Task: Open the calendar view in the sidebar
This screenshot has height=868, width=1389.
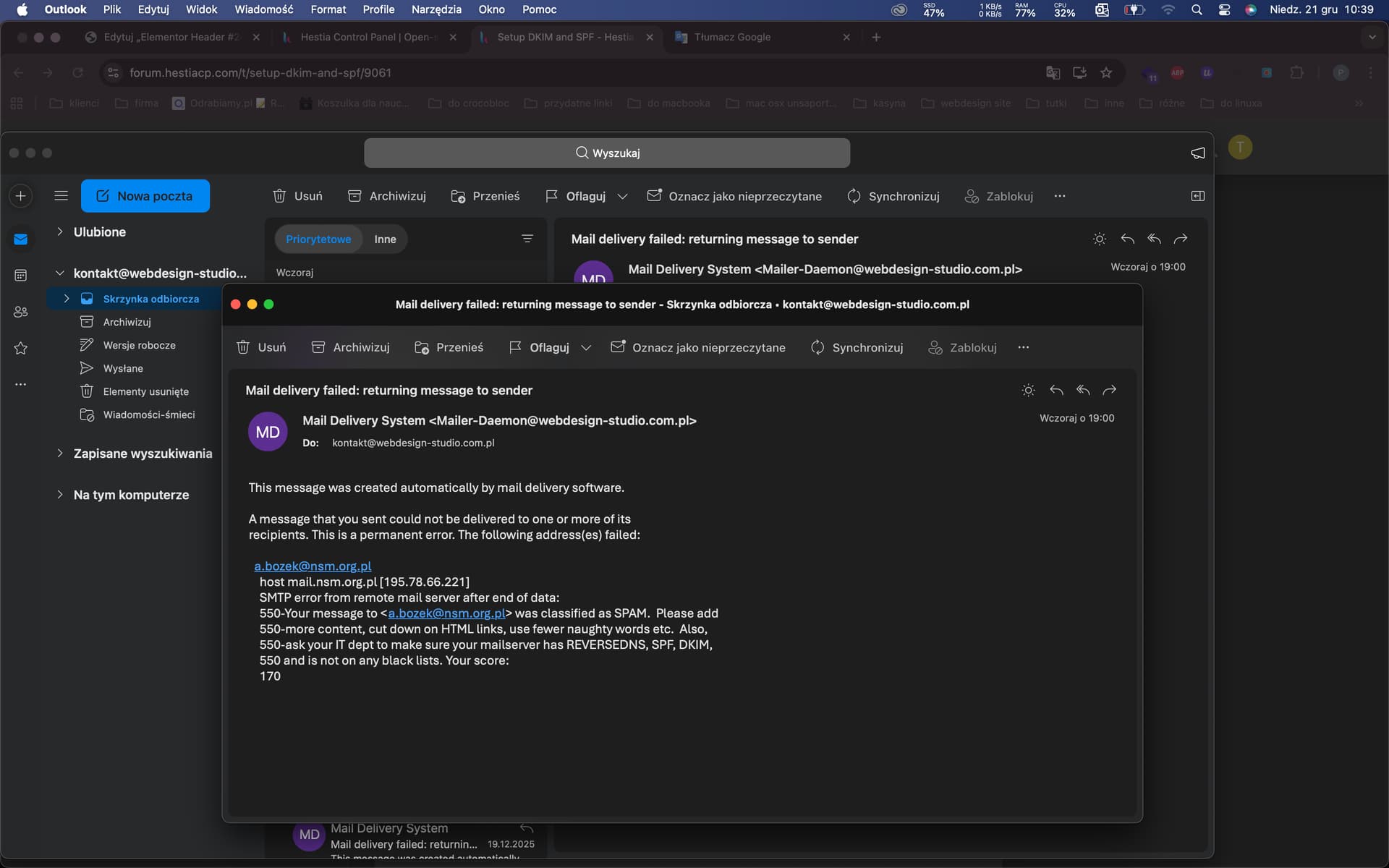Action: tap(21, 275)
